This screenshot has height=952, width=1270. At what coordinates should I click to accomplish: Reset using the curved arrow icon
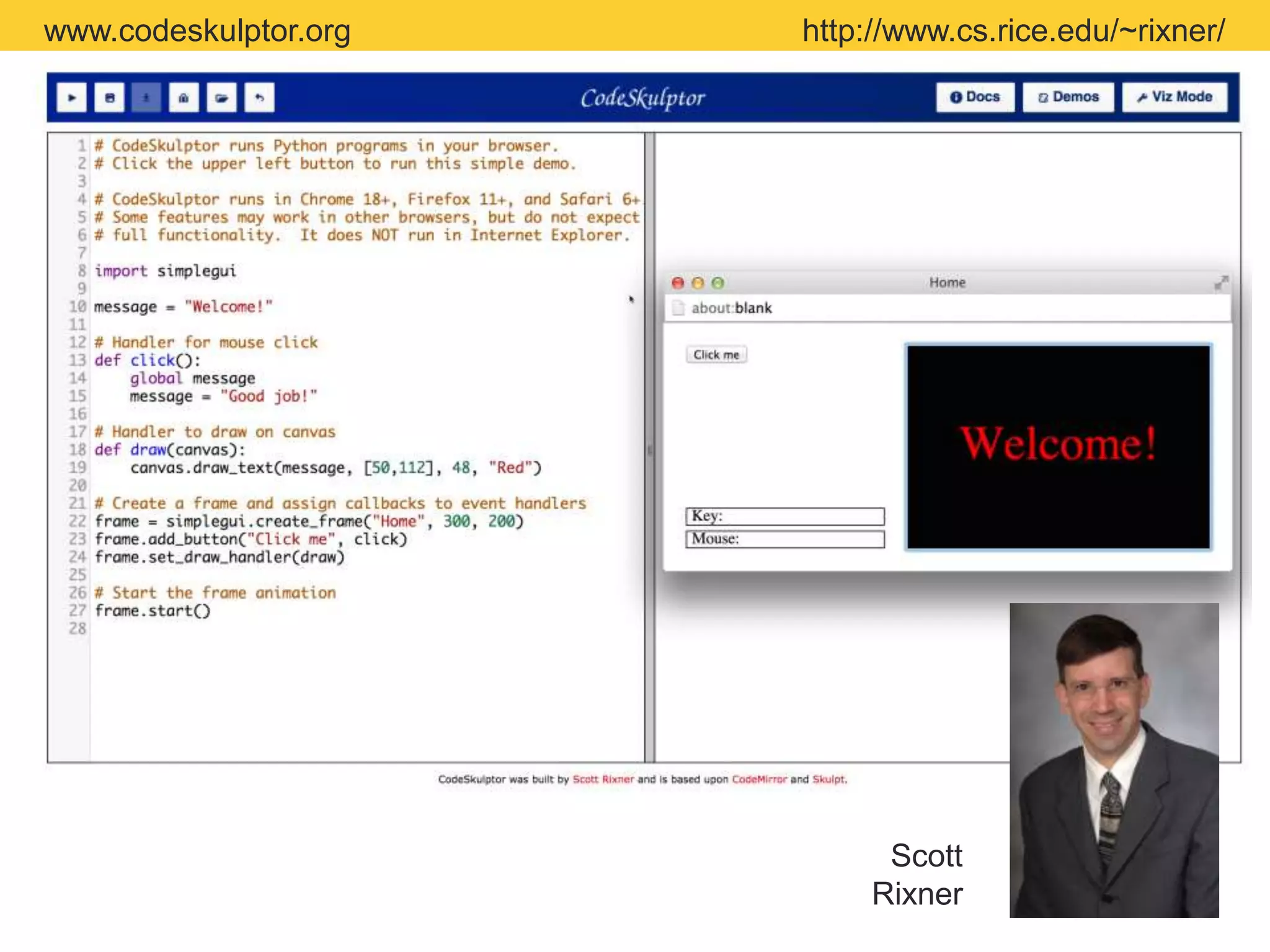pyautogui.click(x=259, y=98)
